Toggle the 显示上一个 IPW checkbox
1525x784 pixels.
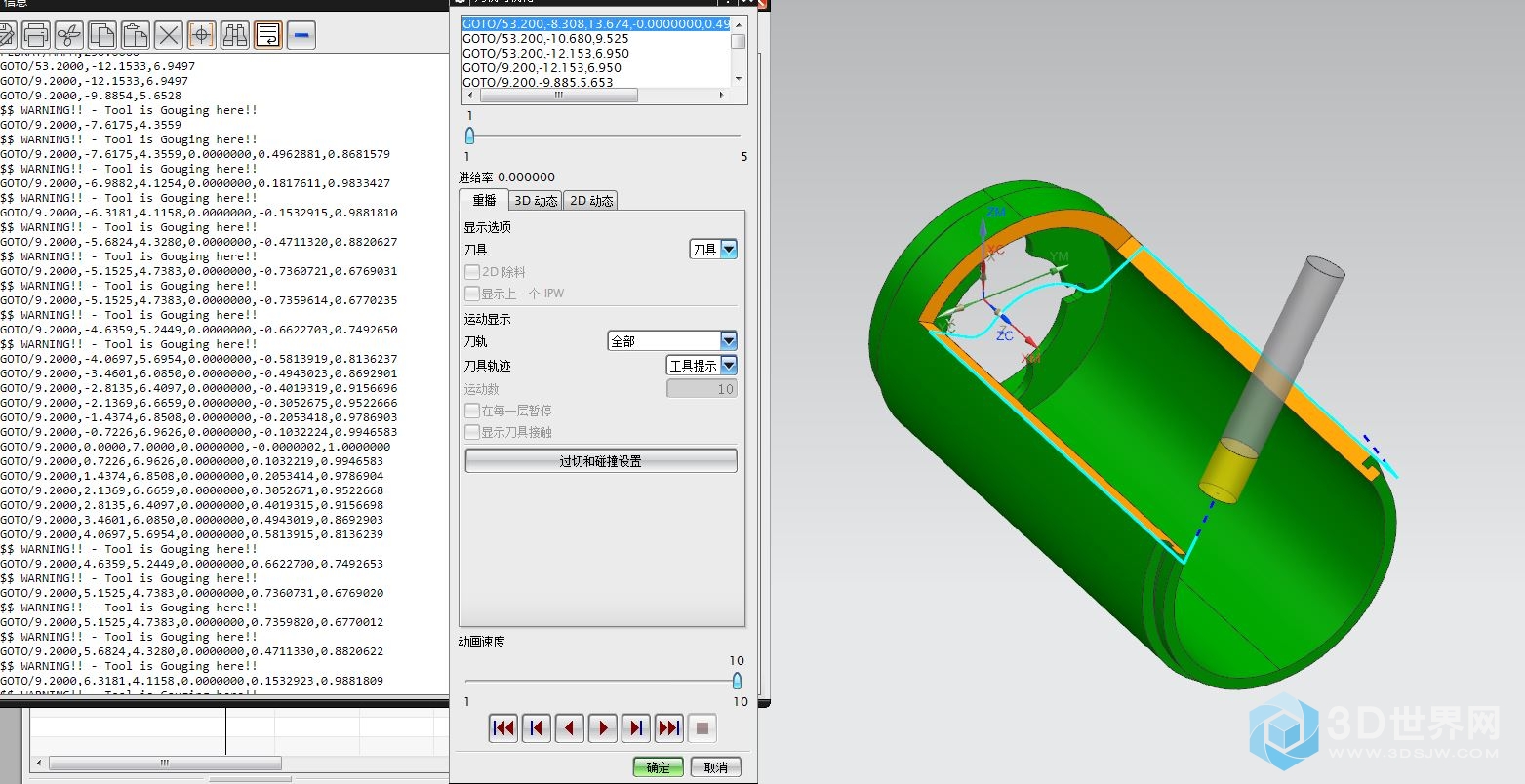472,294
